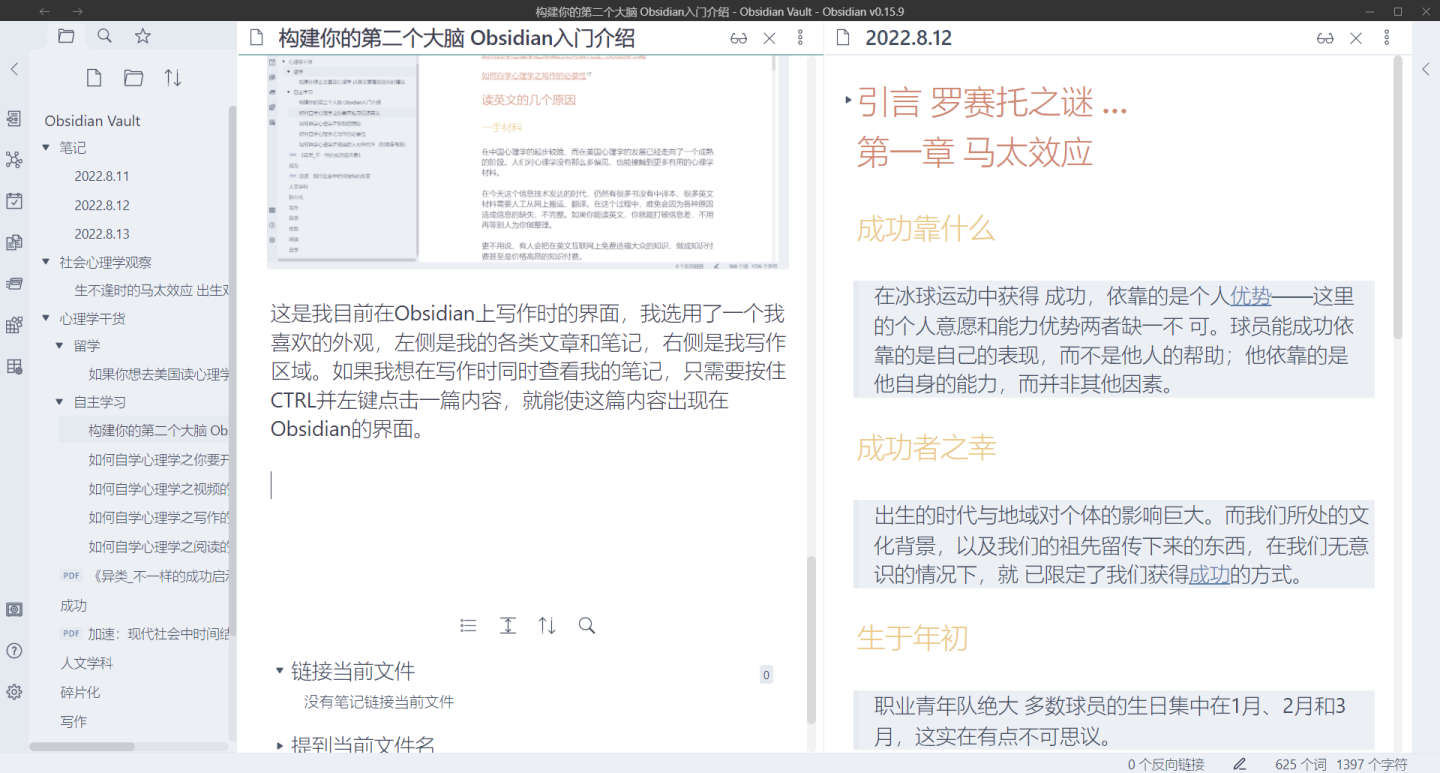Collapse the 社会心理学观察 folder

46,262
